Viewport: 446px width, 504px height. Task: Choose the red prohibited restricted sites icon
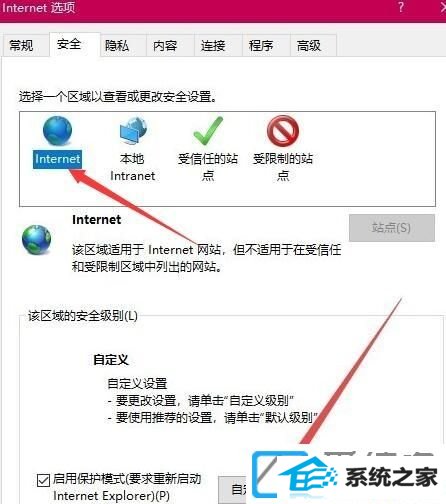click(283, 131)
